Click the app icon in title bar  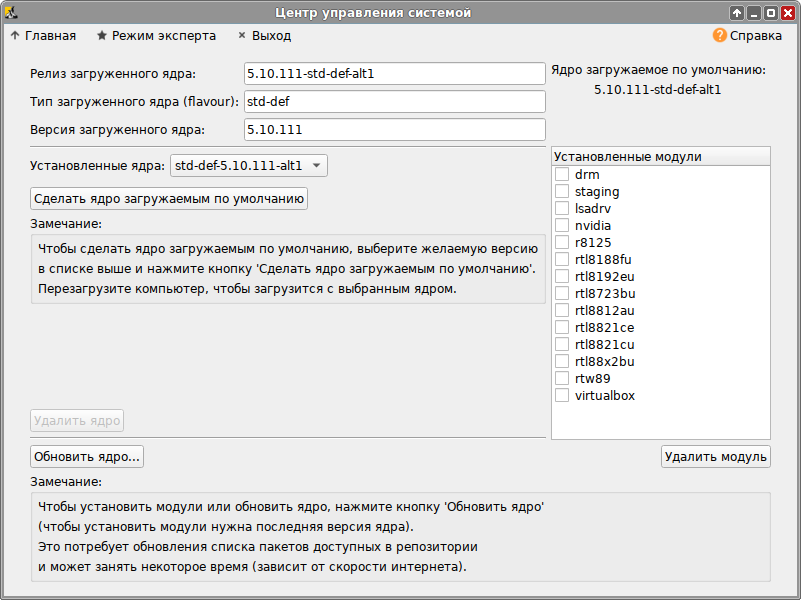[x=12, y=12]
